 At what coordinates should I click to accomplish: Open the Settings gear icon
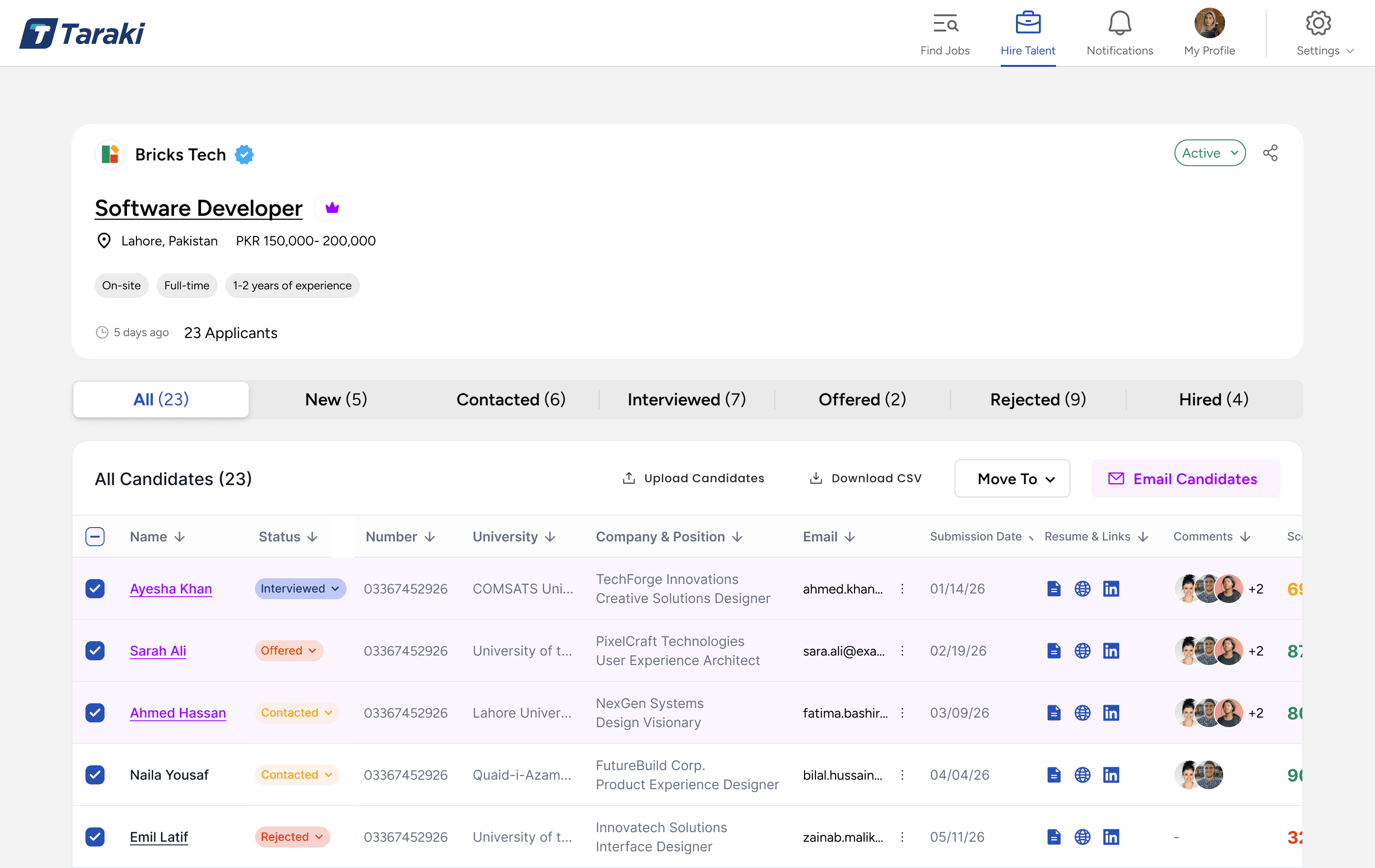click(1318, 23)
